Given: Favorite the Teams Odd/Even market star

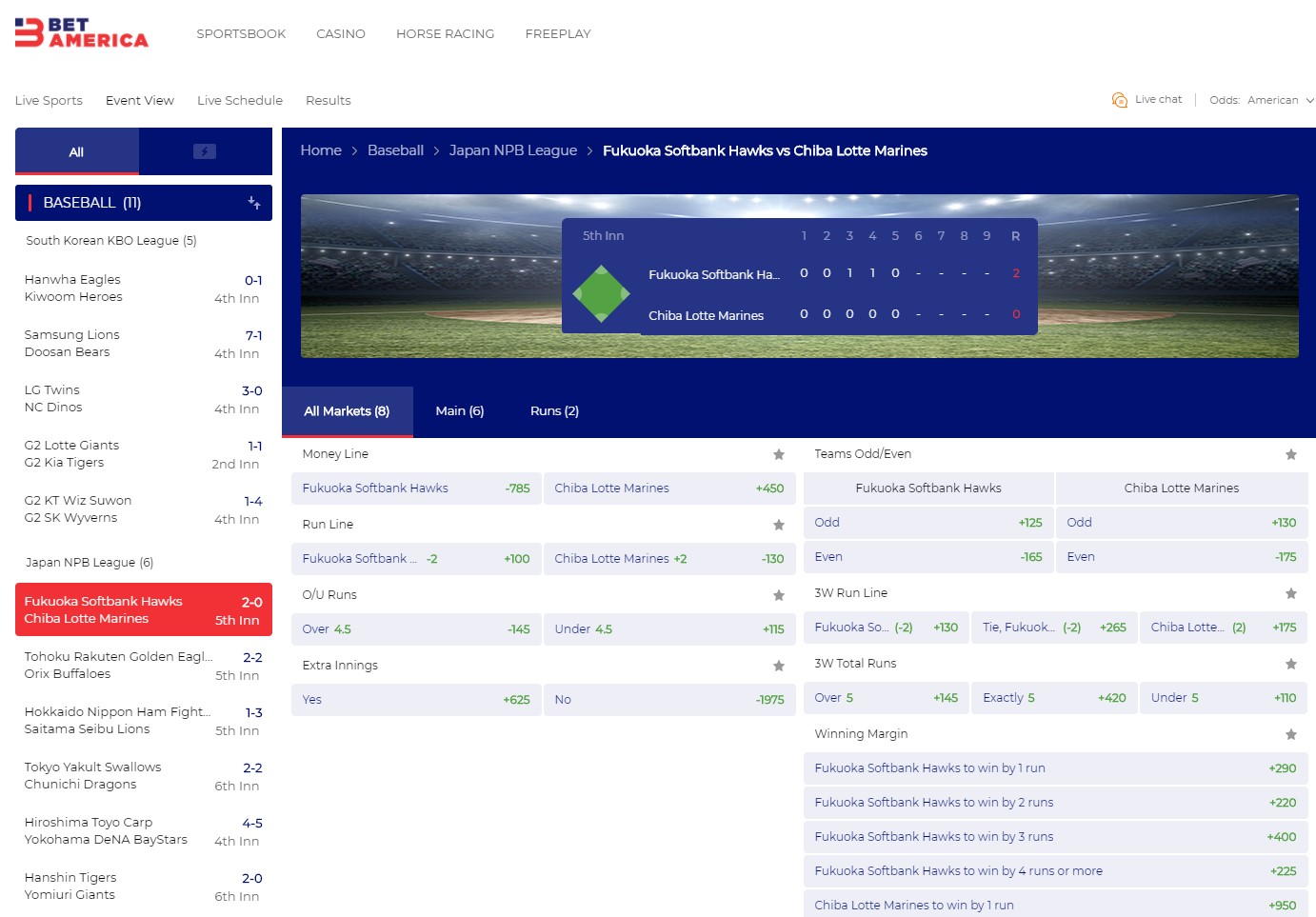Looking at the screenshot, I should 1291,454.
